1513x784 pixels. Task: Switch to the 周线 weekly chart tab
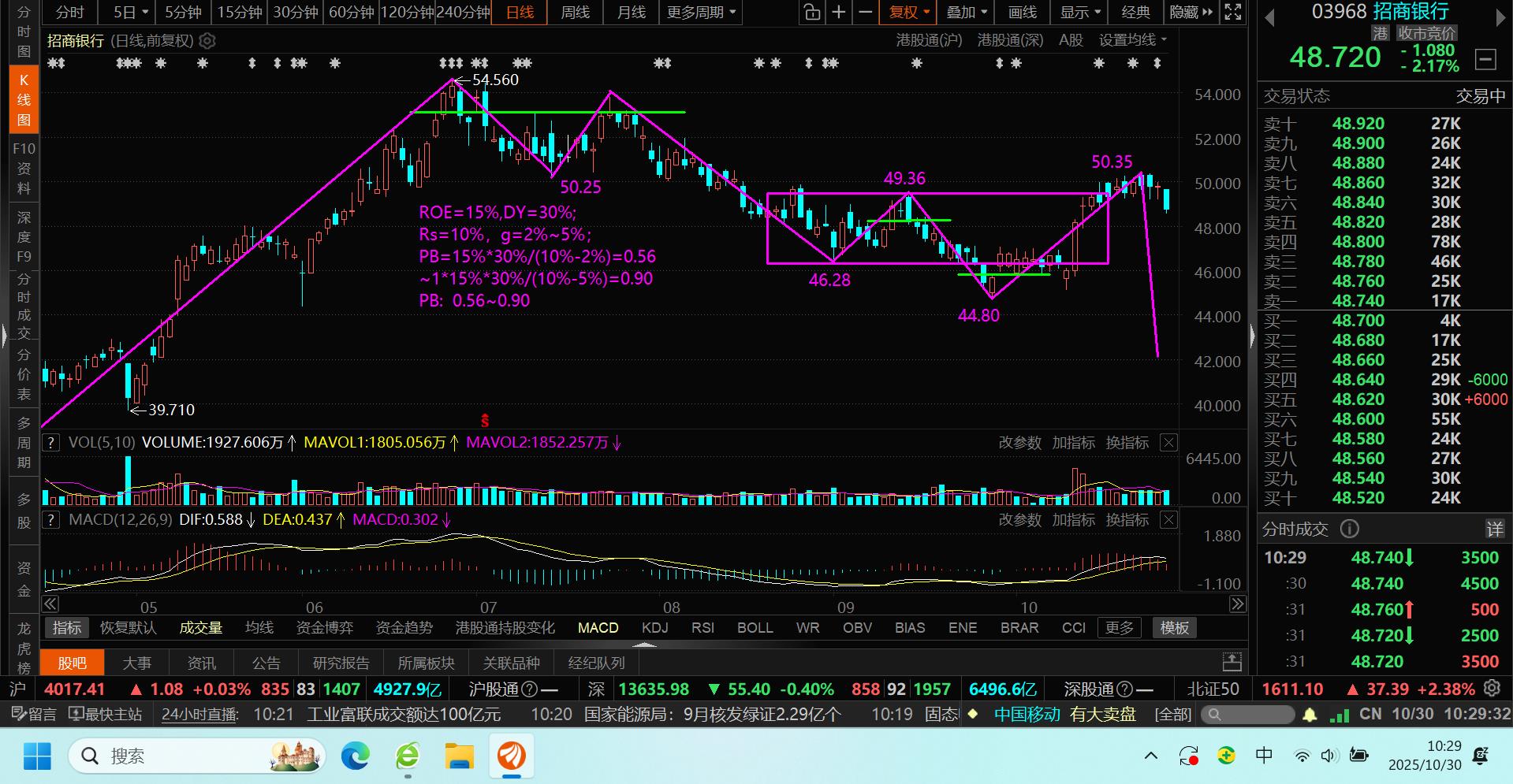pos(575,12)
